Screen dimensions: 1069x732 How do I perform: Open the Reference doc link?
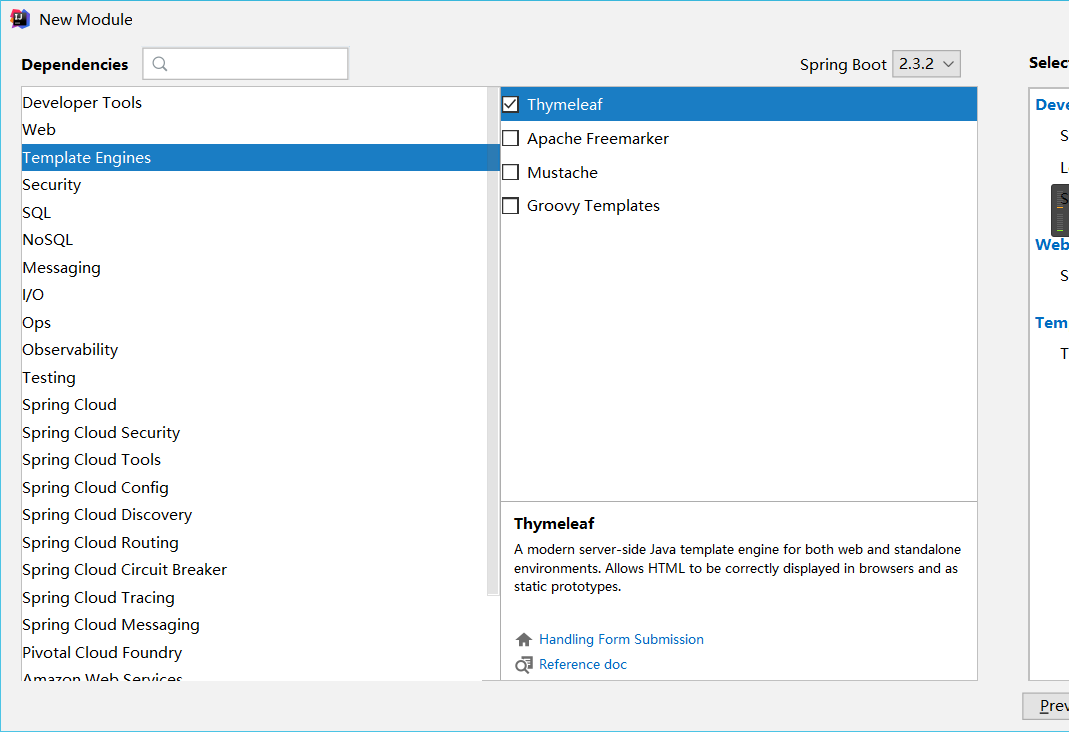click(x=583, y=665)
